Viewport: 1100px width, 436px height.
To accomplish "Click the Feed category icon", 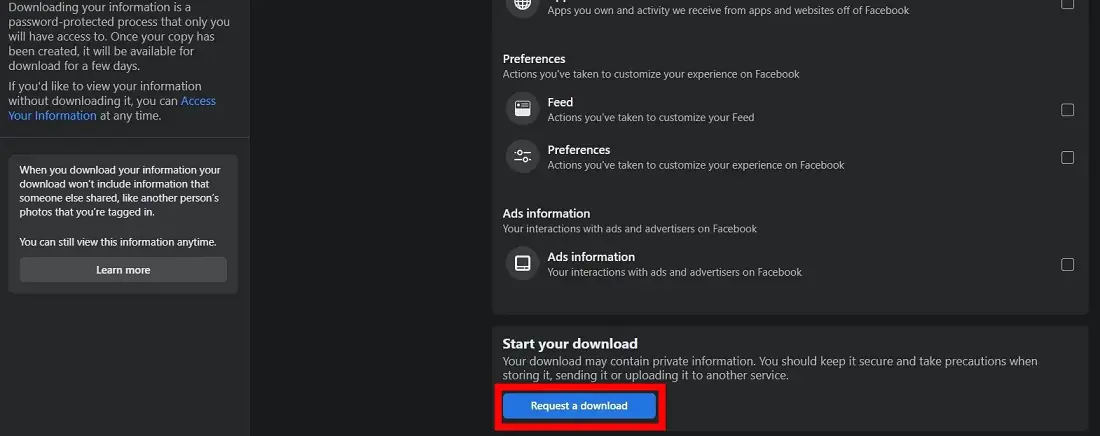I will (x=522, y=109).
